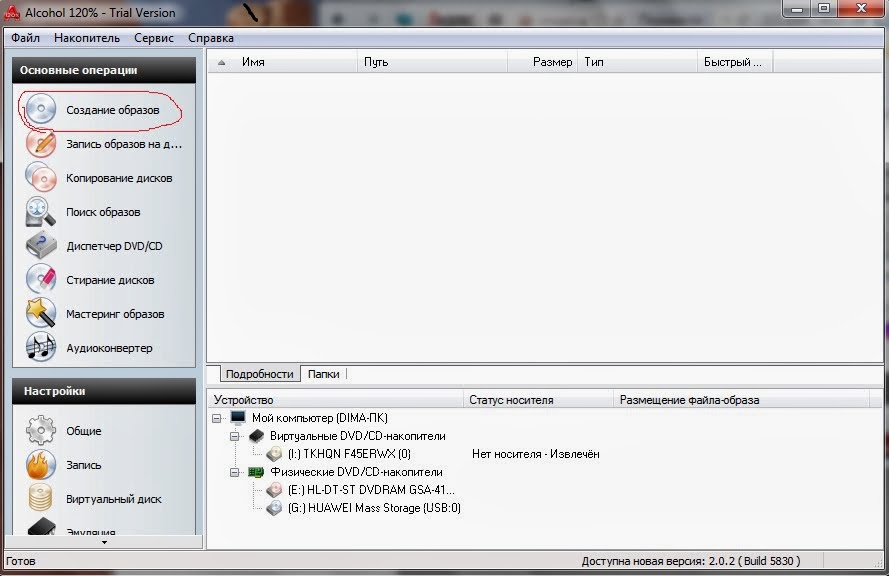The height and width of the screenshot is (576, 889).
Task: Open Общие settings link
Action: point(84,431)
